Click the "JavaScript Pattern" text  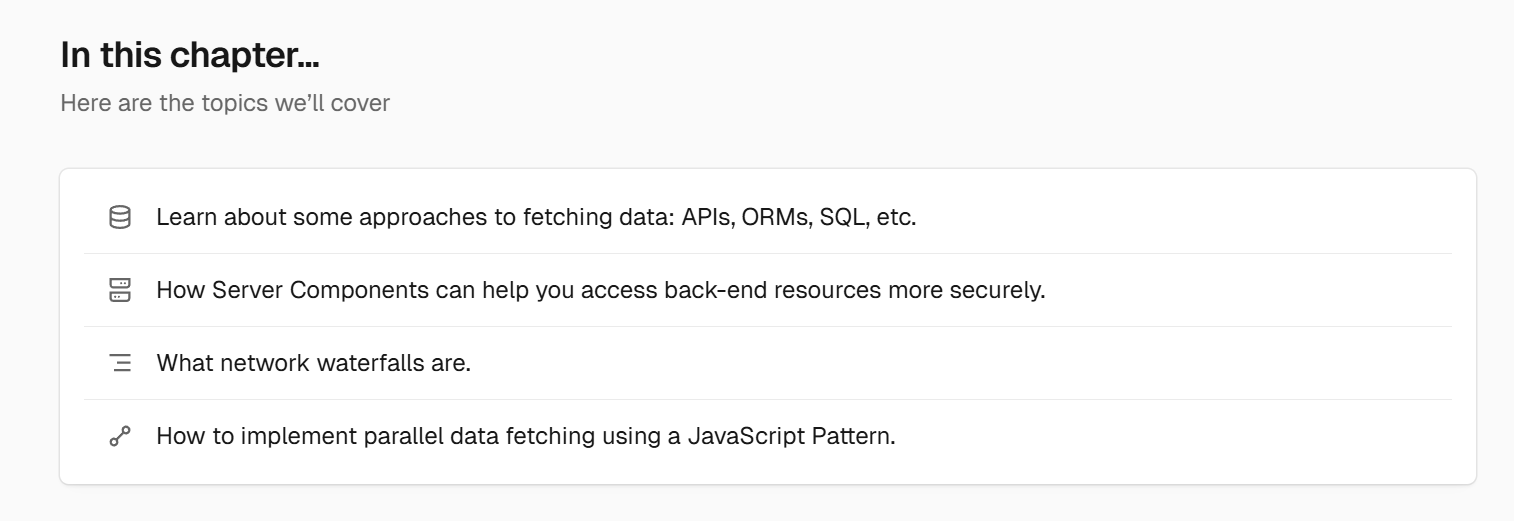point(790,436)
